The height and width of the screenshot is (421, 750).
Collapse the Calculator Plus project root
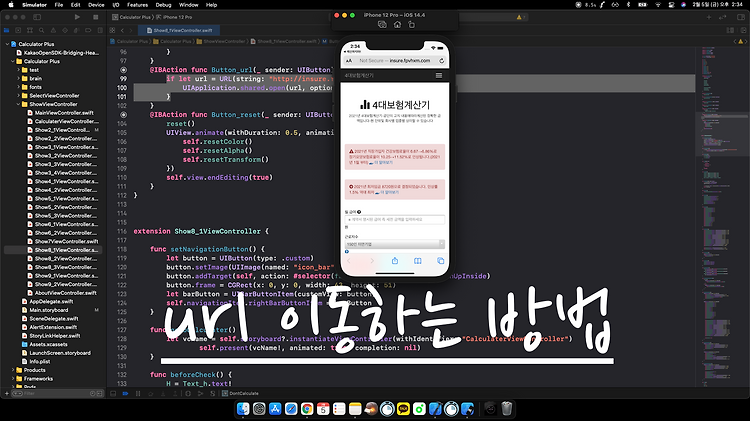[x=7, y=44]
